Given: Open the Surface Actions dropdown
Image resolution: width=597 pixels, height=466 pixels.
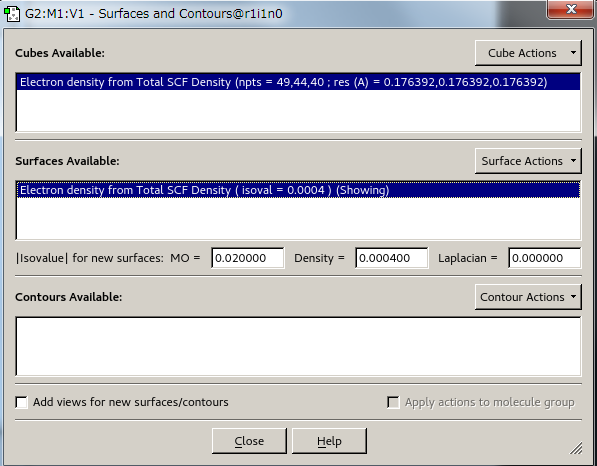Looking at the screenshot, I should click(528, 161).
